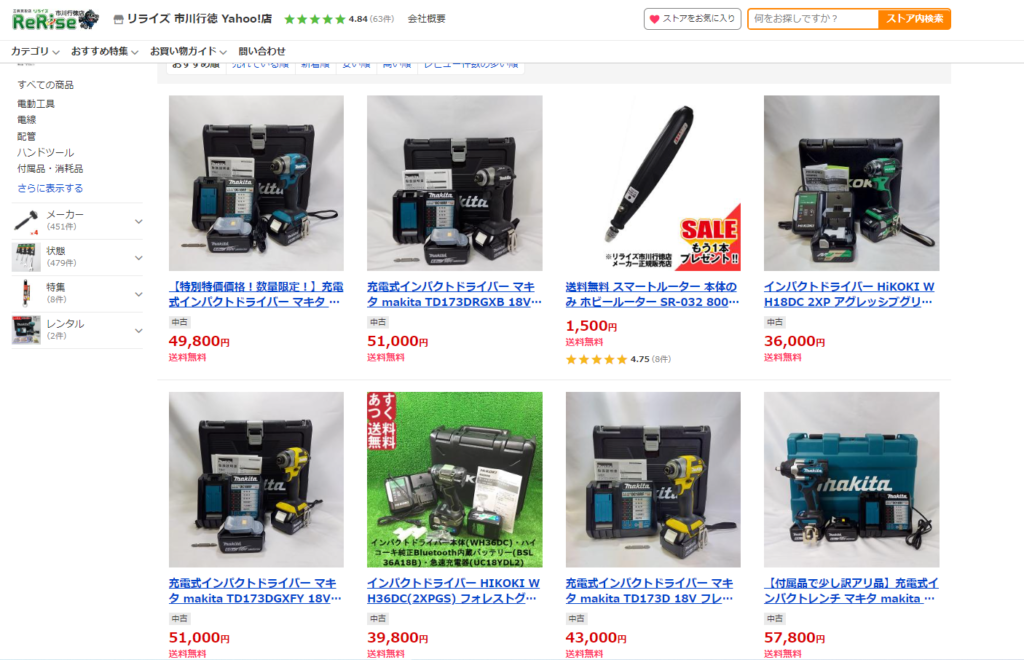Select the 問い合わせ menu item

click(262, 51)
